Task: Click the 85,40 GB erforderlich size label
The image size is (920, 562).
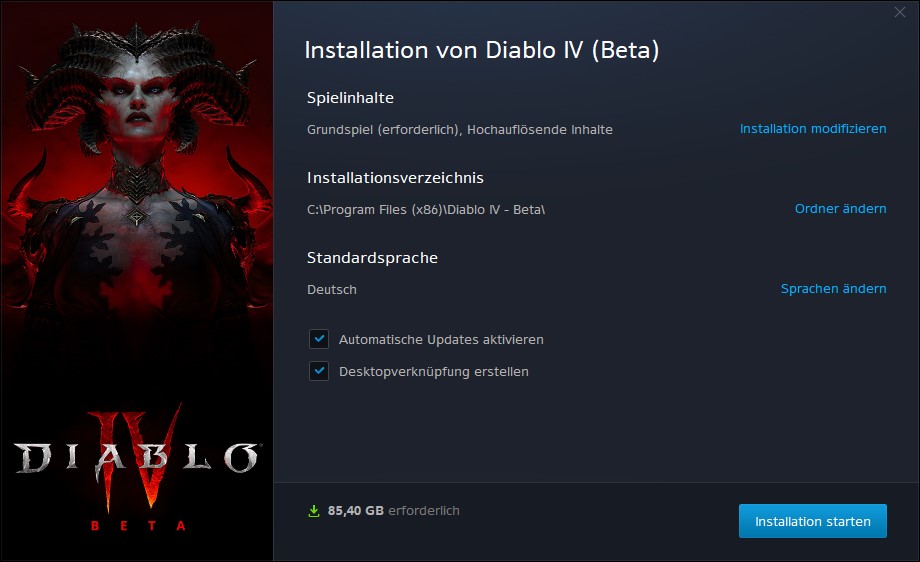Action: (x=393, y=511)
